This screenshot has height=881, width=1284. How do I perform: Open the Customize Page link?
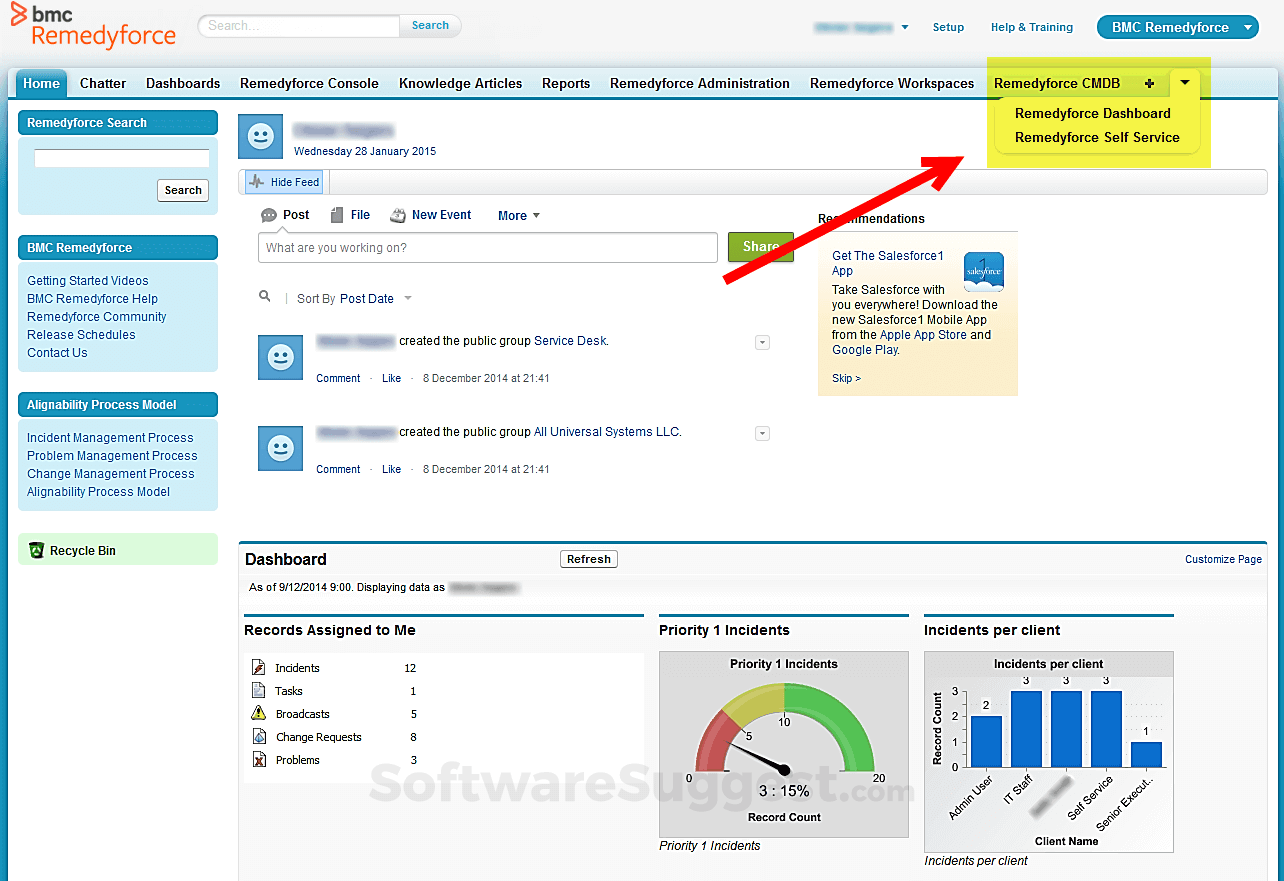pyautogui.click(x=1223, y=560)
